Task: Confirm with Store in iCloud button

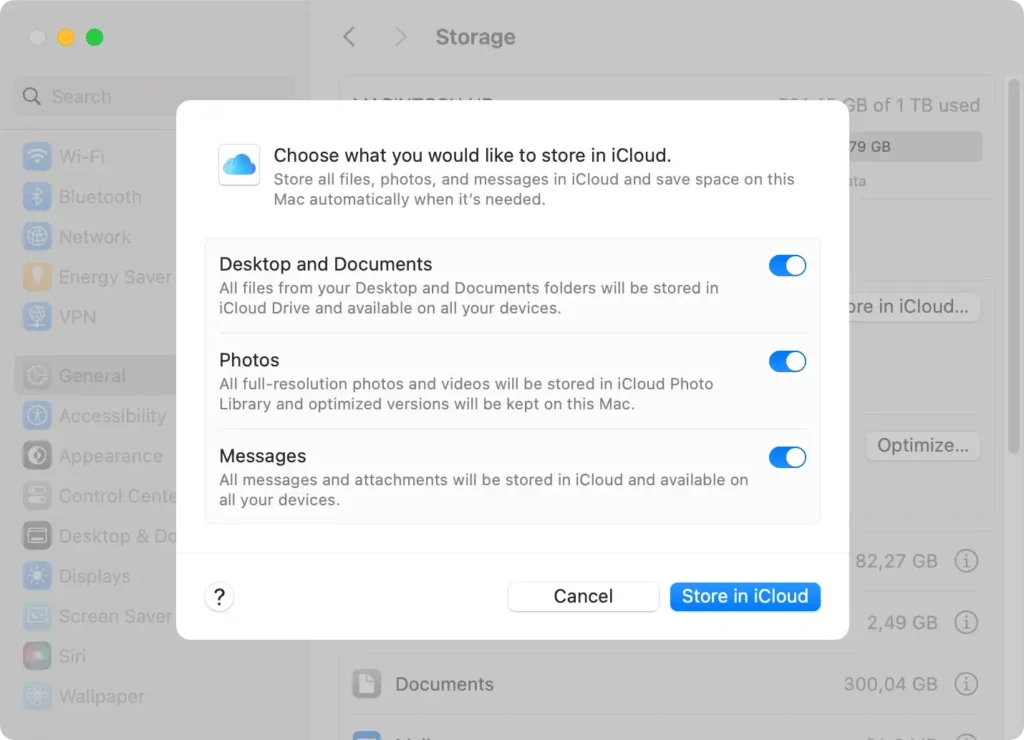Action: pos(745,597)
